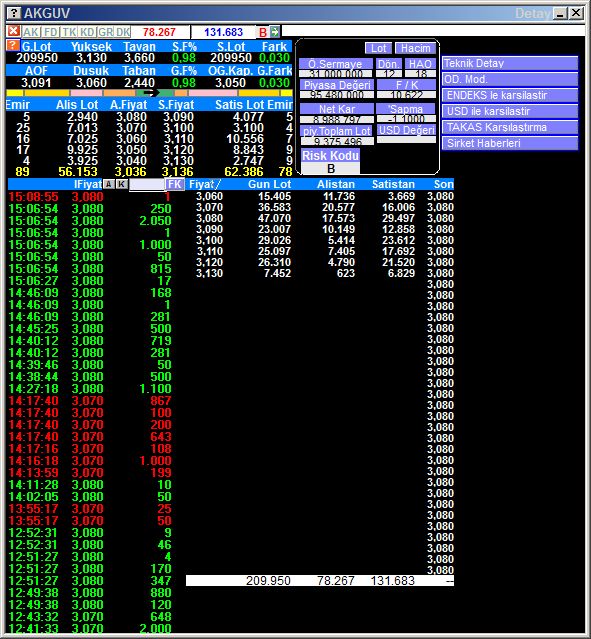591x639 pixels.
Task: Toggle the Hacim view button
Action: coord(415,48)
